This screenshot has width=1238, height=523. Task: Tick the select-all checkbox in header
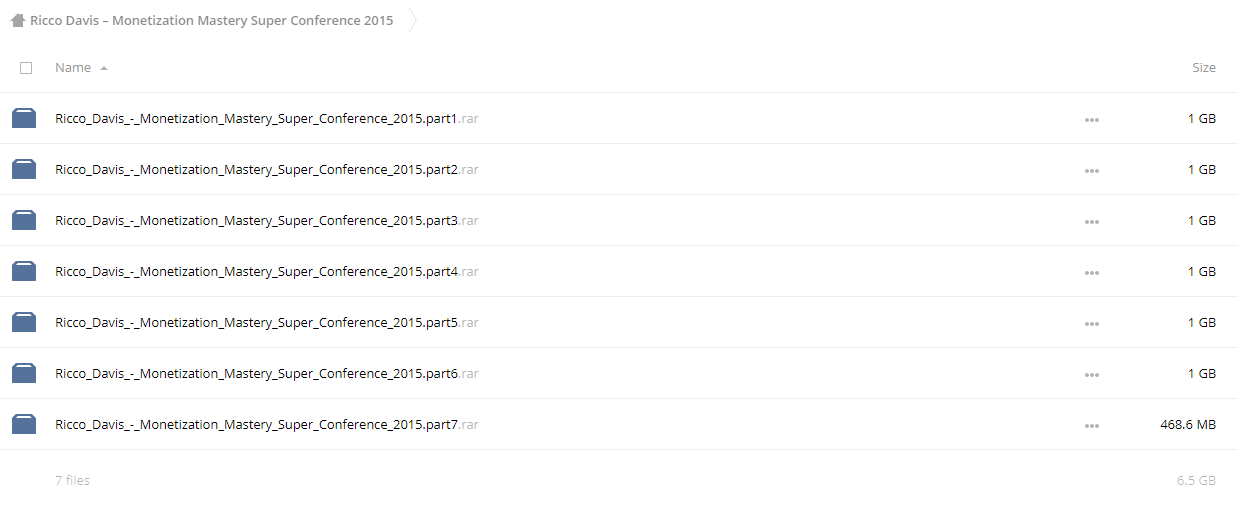click(x=26, y=68)
